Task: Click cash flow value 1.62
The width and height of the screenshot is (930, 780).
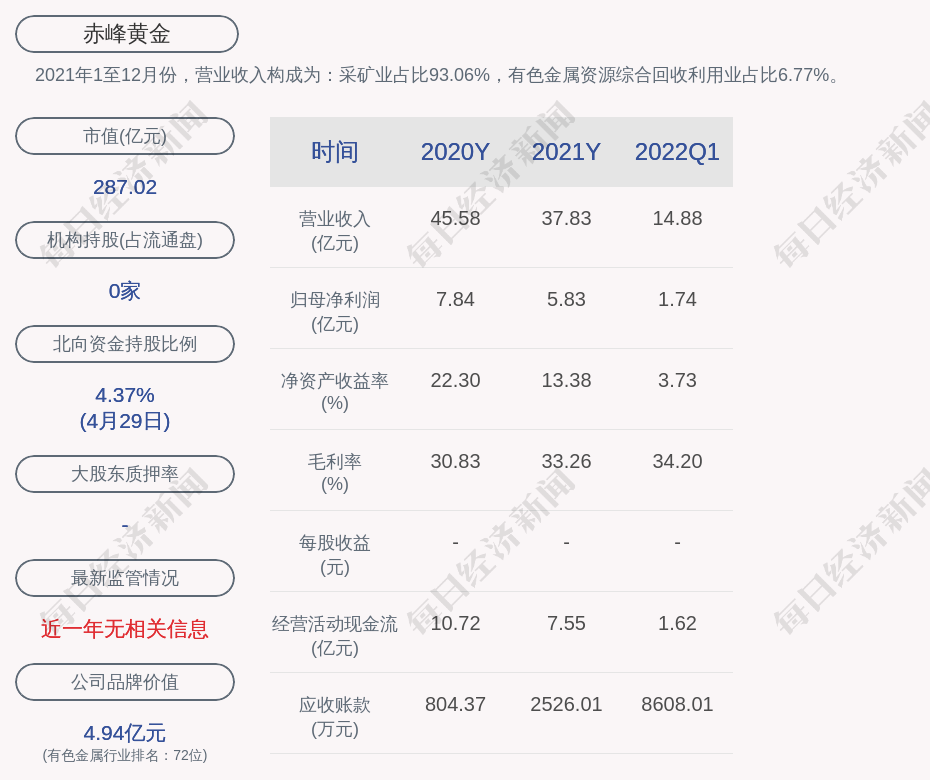Action: pos(677,623)
